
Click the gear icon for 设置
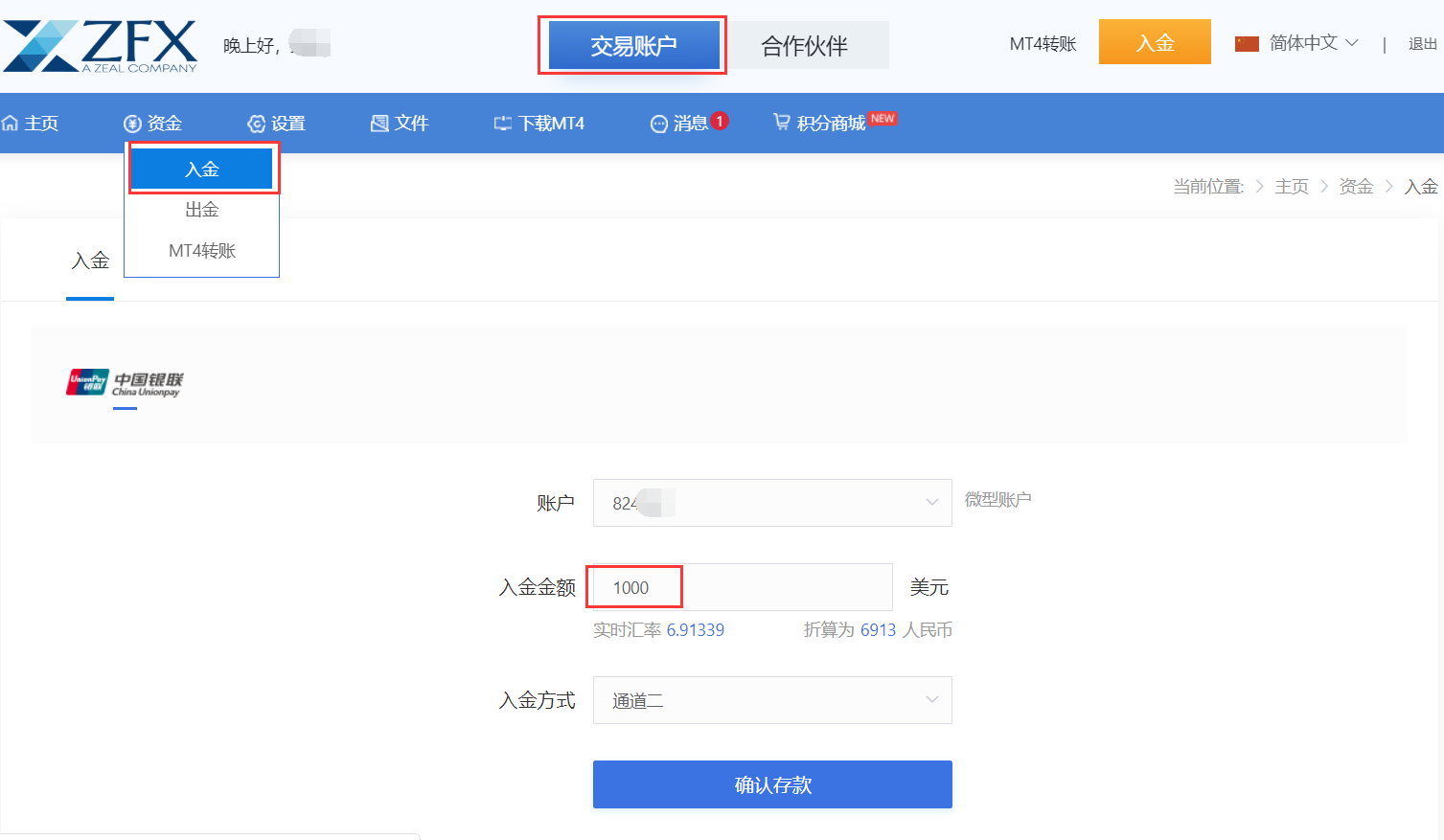click(256, 124)
